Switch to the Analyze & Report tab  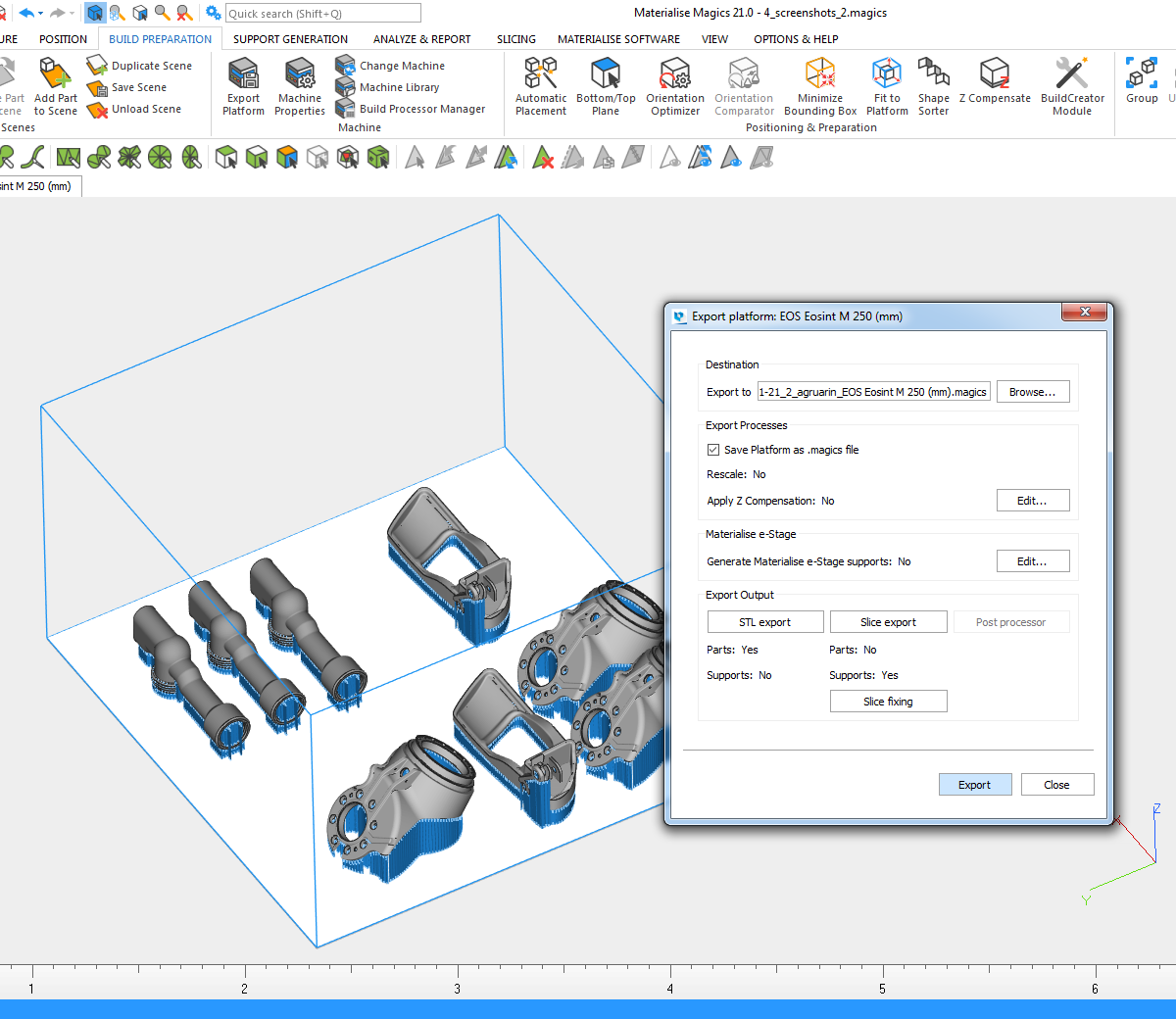click(x=421, y=39)
